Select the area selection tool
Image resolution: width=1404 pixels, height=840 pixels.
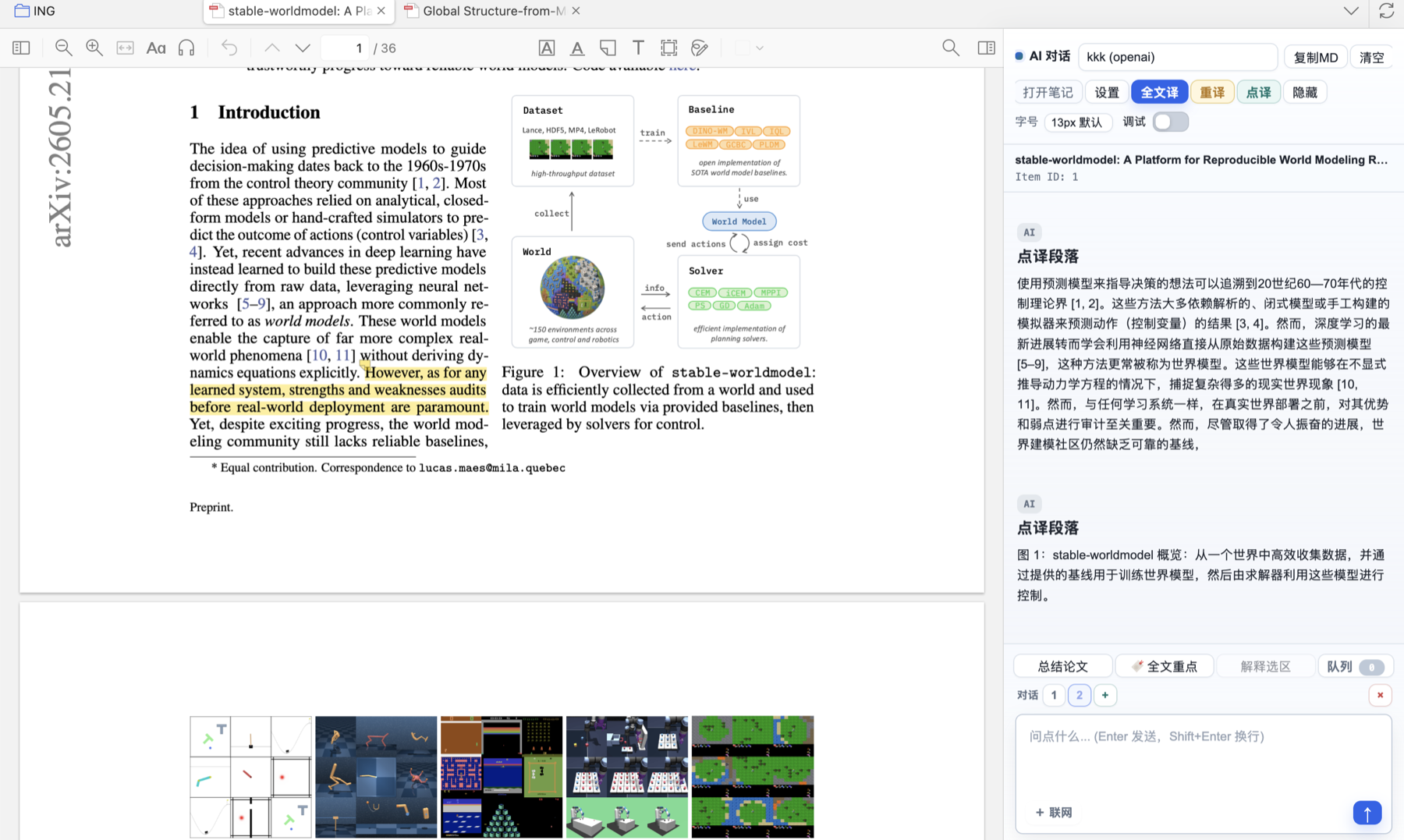[x=668, y=48]
